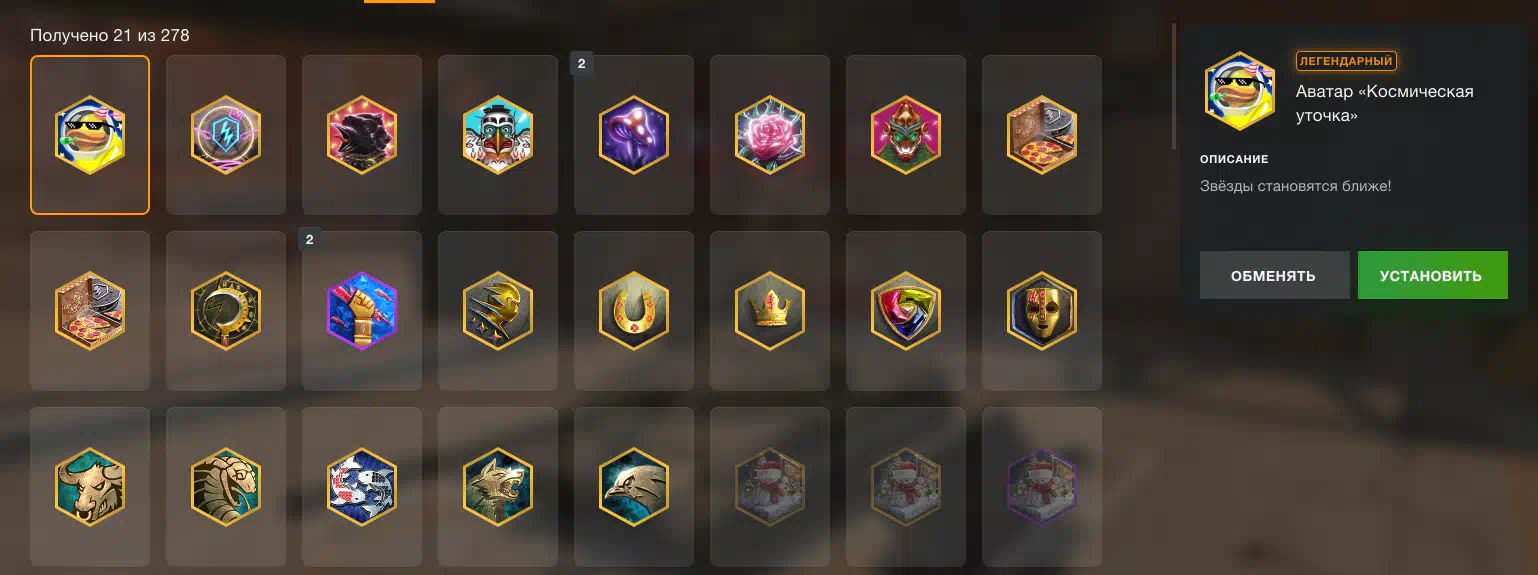
Task: Pick the raised fist avatar with purple border
Action: [x=362, y=311]
